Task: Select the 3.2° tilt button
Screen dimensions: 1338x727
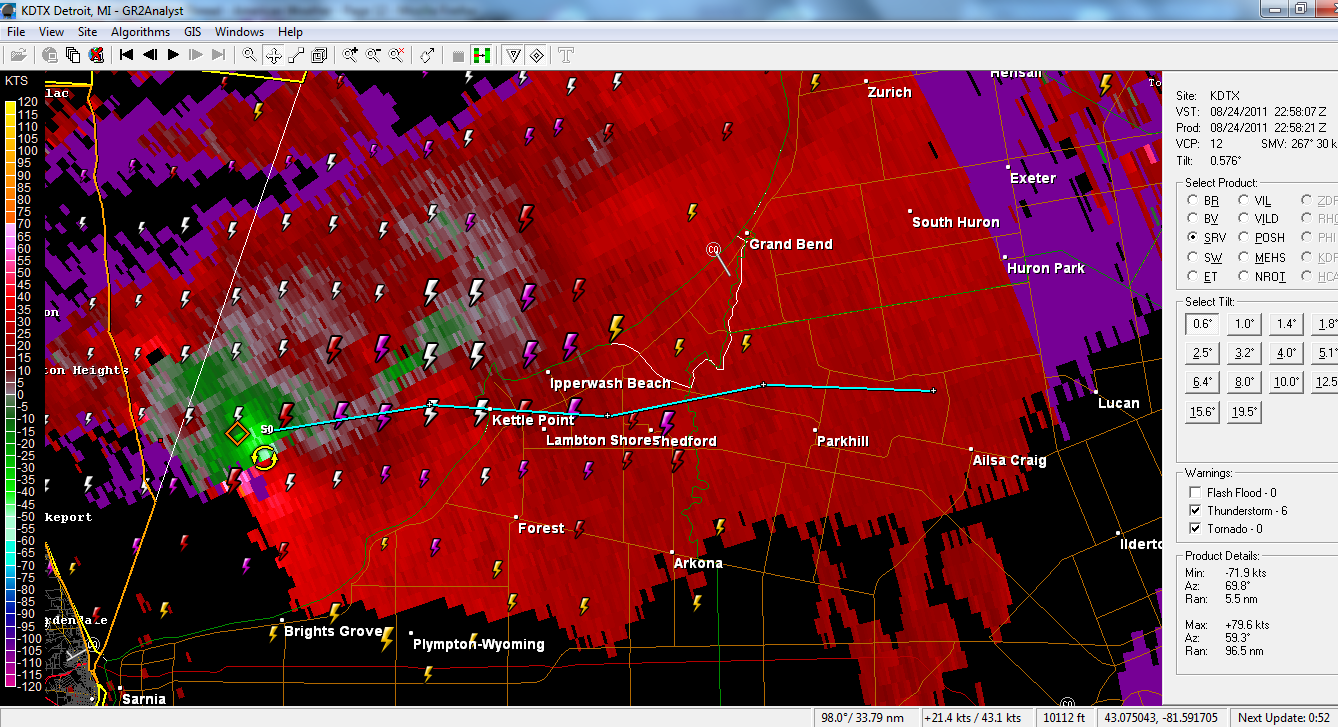Action: (1245, 352)
